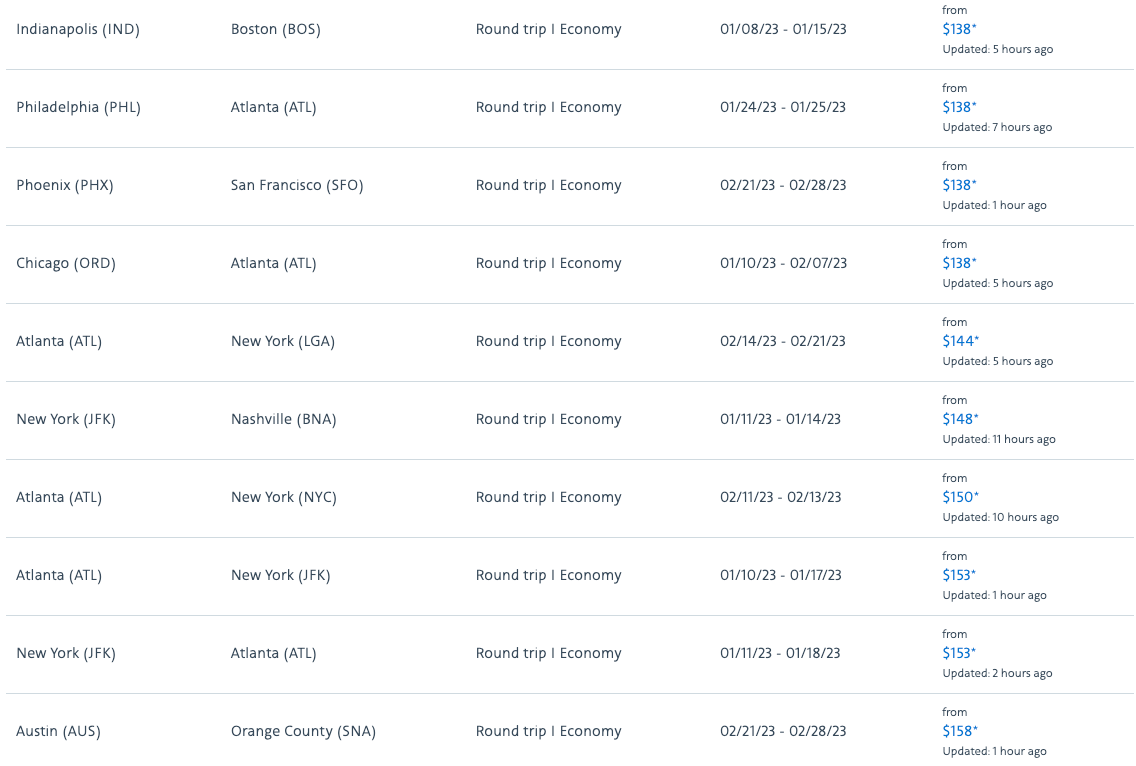Image resolution: width=1136 pixels, height=766 pixels.
Task: Select the Boston (BOS) destination text
Action: click(x=275, y=29)
